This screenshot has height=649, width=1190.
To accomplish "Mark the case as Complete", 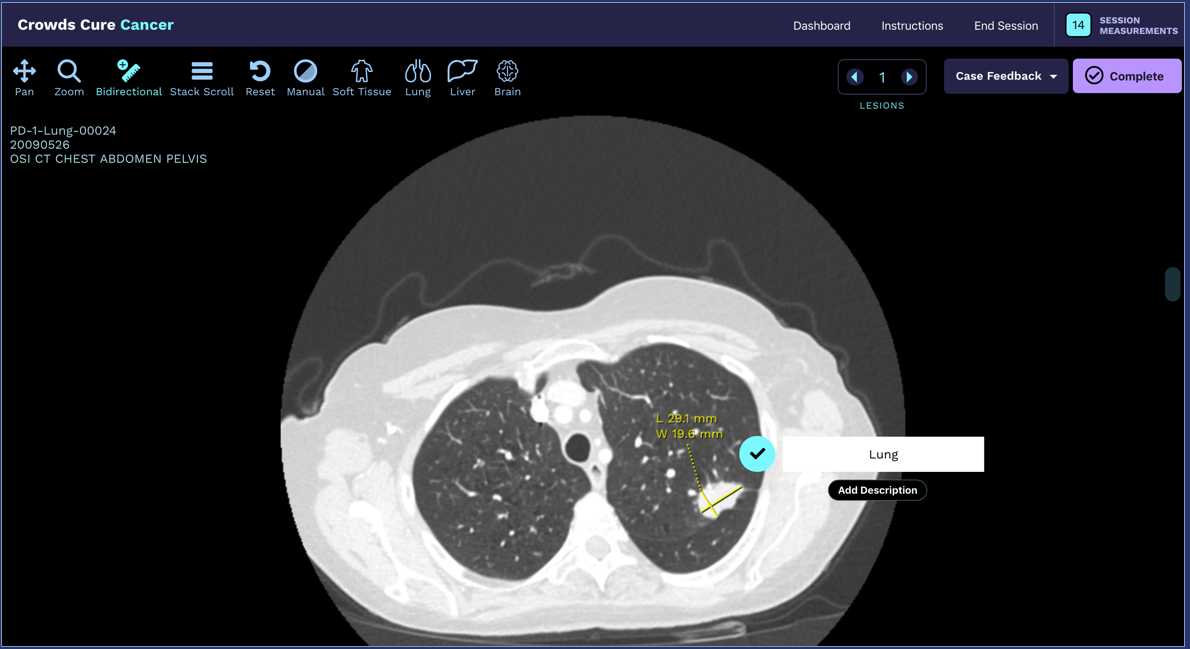I will (1126, 76).
